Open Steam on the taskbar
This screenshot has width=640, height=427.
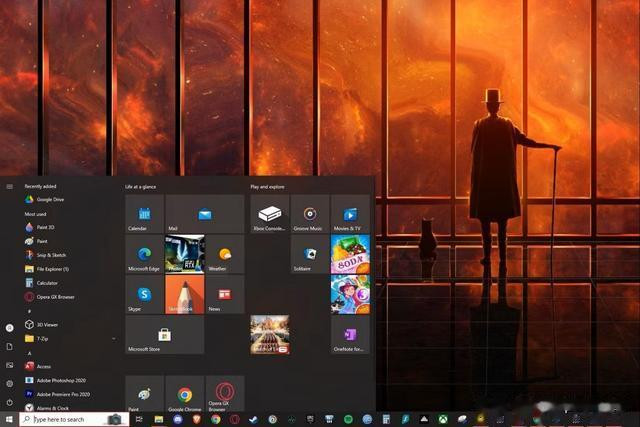253,419
